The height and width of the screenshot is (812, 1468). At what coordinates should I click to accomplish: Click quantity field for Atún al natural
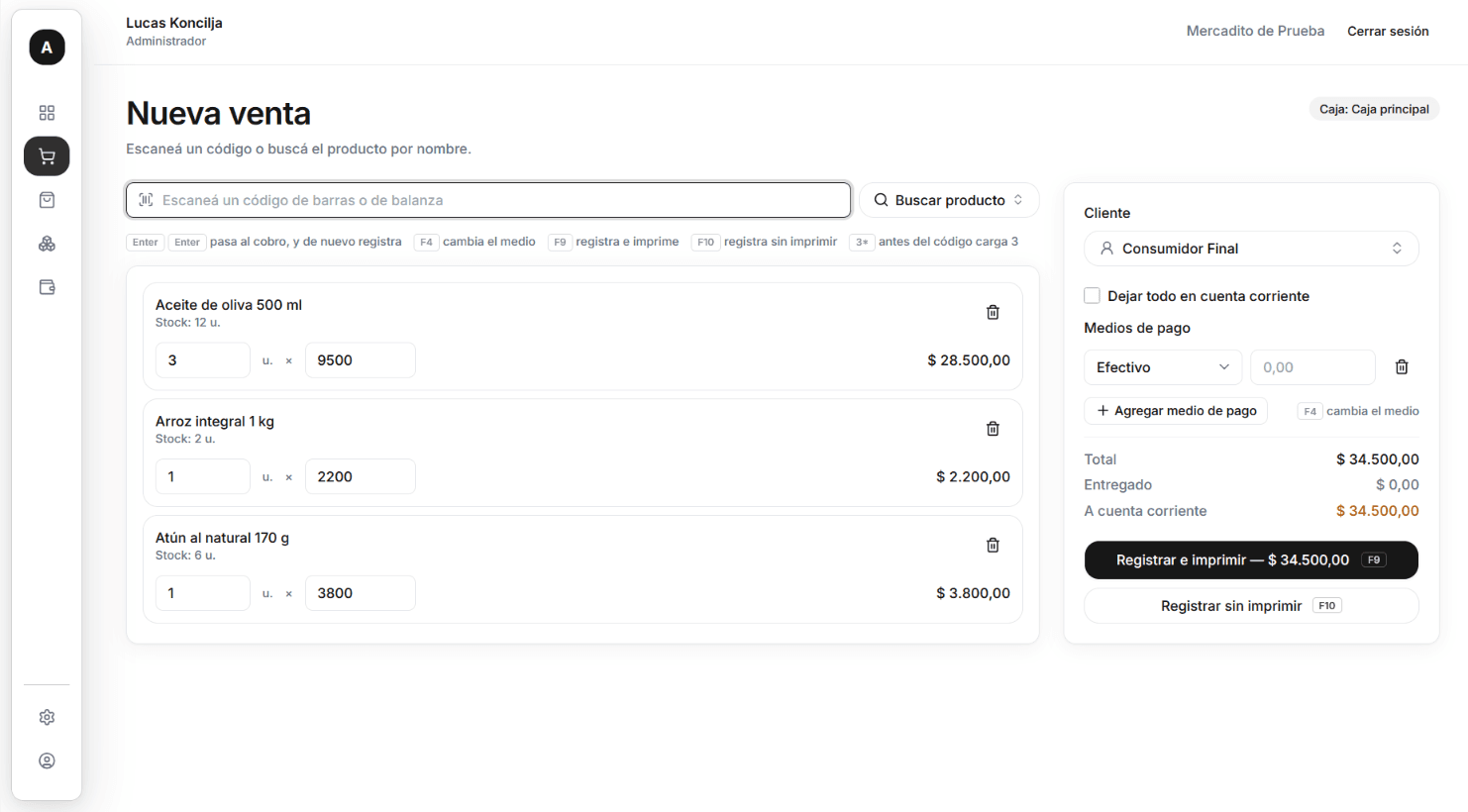pyautogui.click(x=203, y=593)
